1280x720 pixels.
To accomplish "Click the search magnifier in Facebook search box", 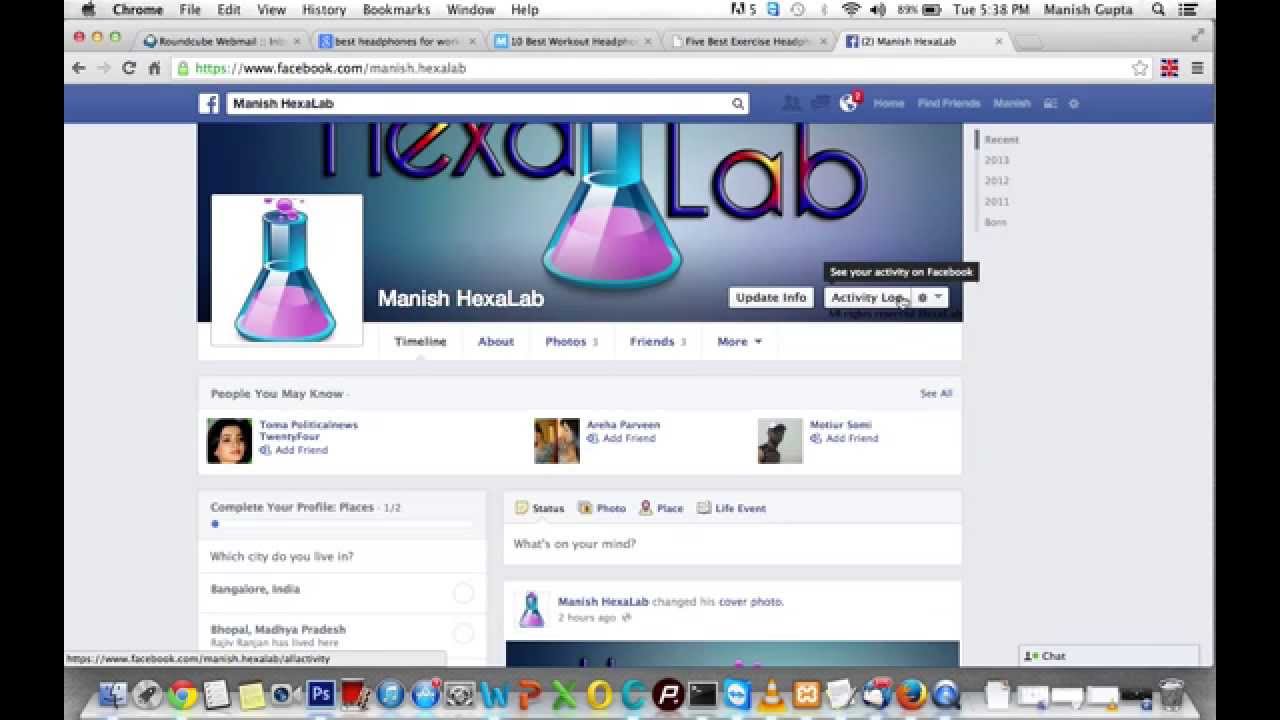I will click(x=738, y=103).
